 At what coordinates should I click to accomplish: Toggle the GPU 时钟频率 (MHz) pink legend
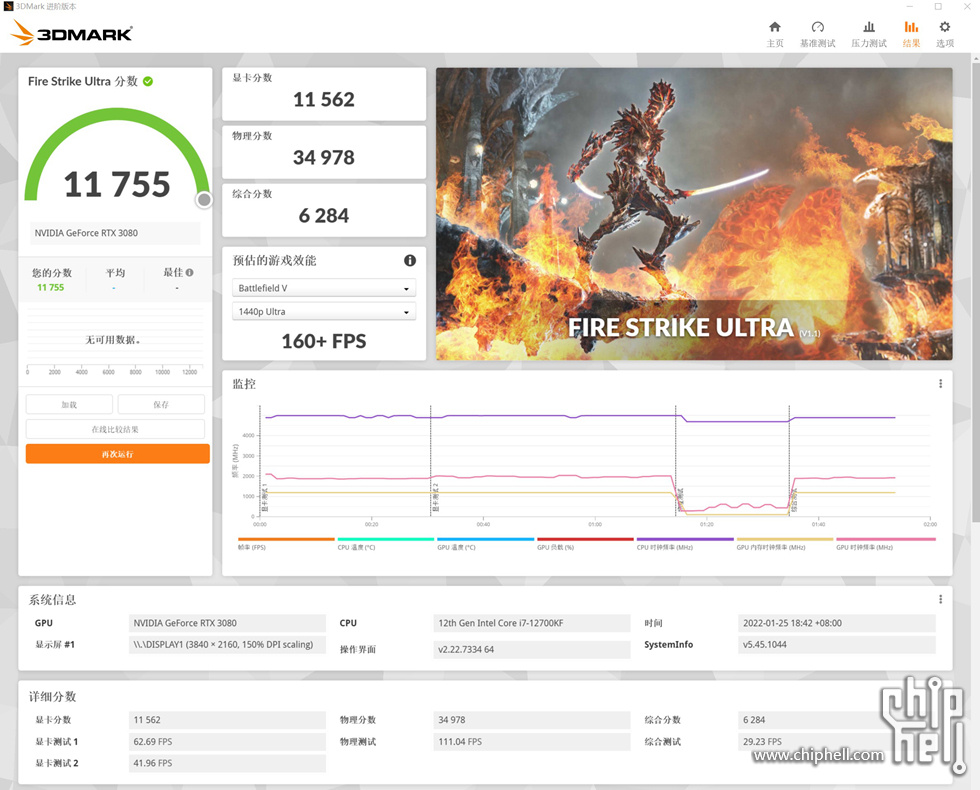pyautogui.click(x=886, y=543)
